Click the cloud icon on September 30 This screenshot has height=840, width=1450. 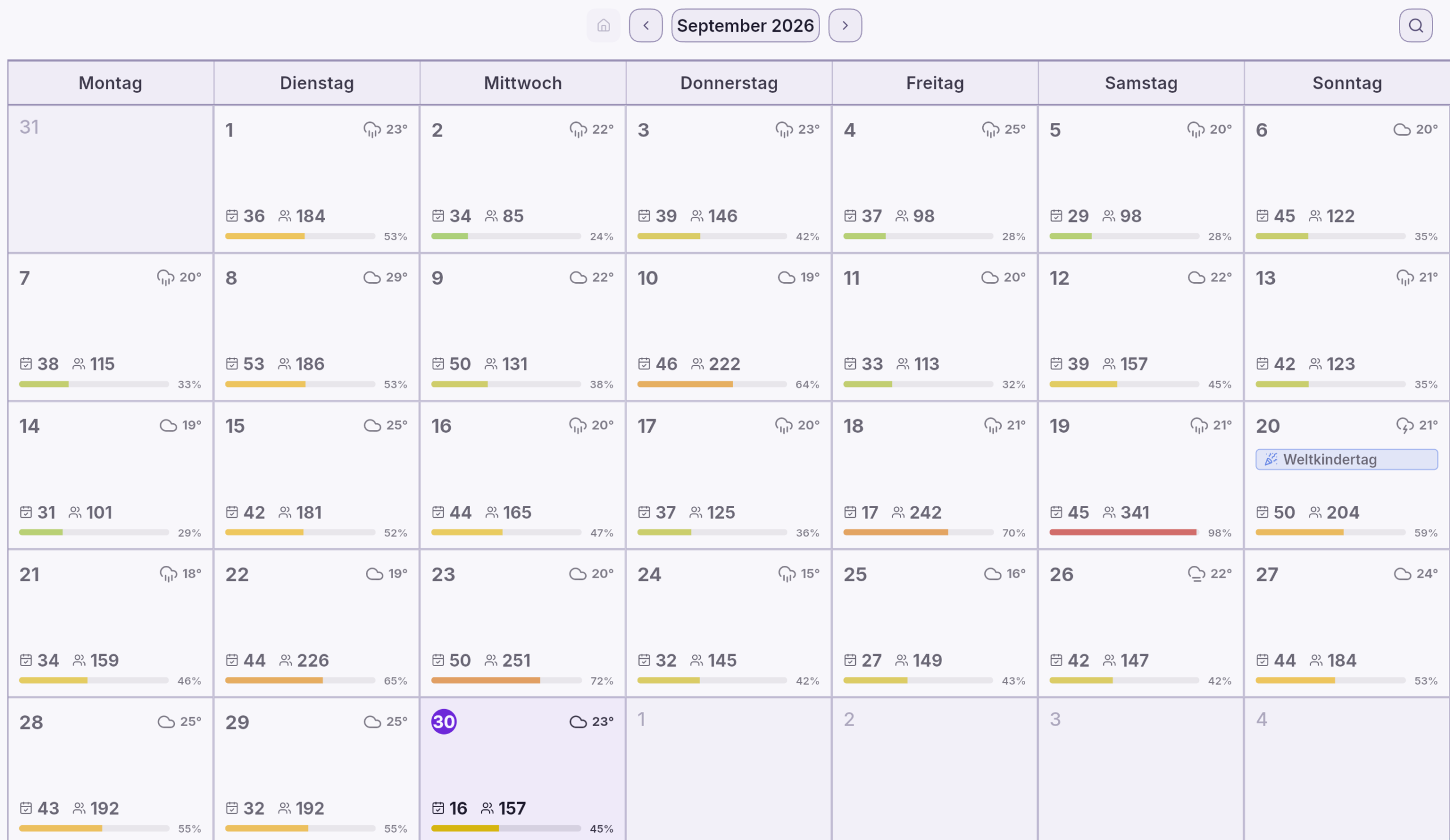click(578, 722)
